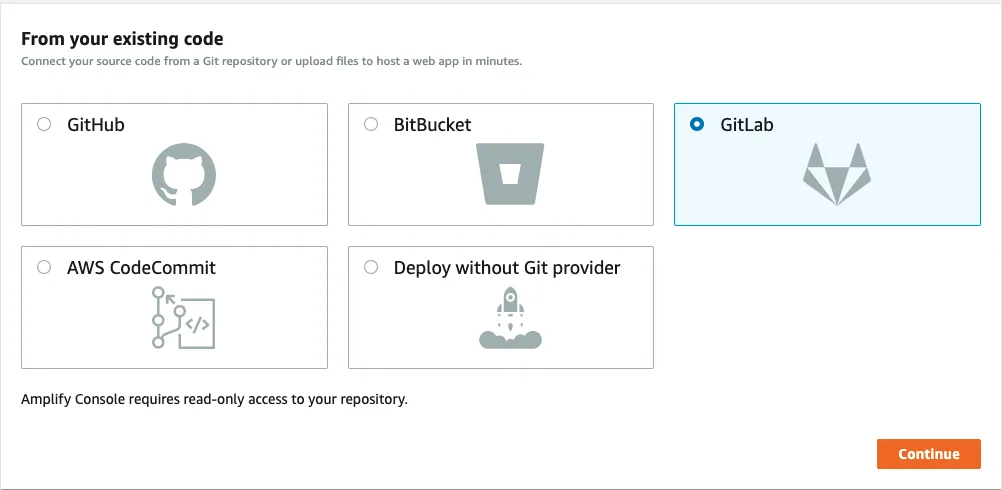The height and width of the screenshot is (490, 1002).
Task: Click the "GitLab" label text
Action: pyautogui.click(x=747, y=125)
